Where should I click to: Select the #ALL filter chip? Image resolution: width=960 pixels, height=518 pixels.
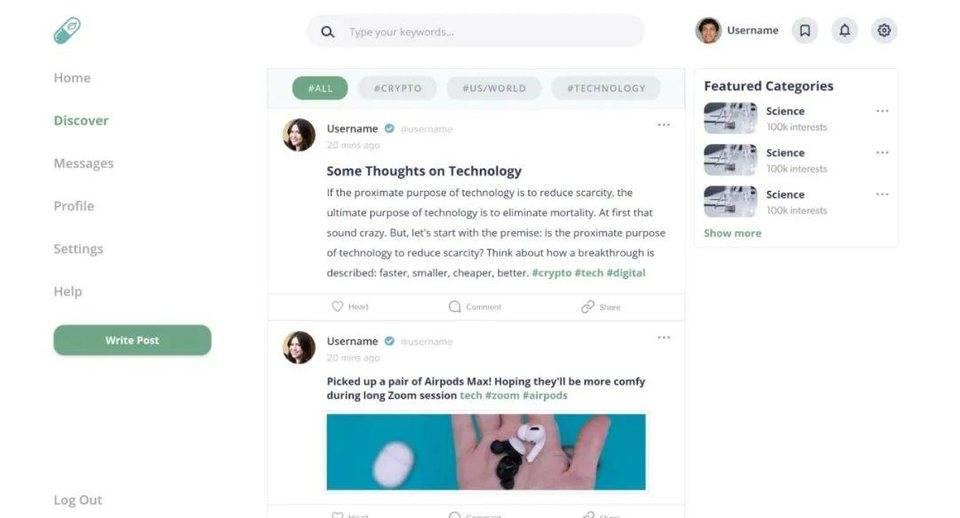[320, 88]
